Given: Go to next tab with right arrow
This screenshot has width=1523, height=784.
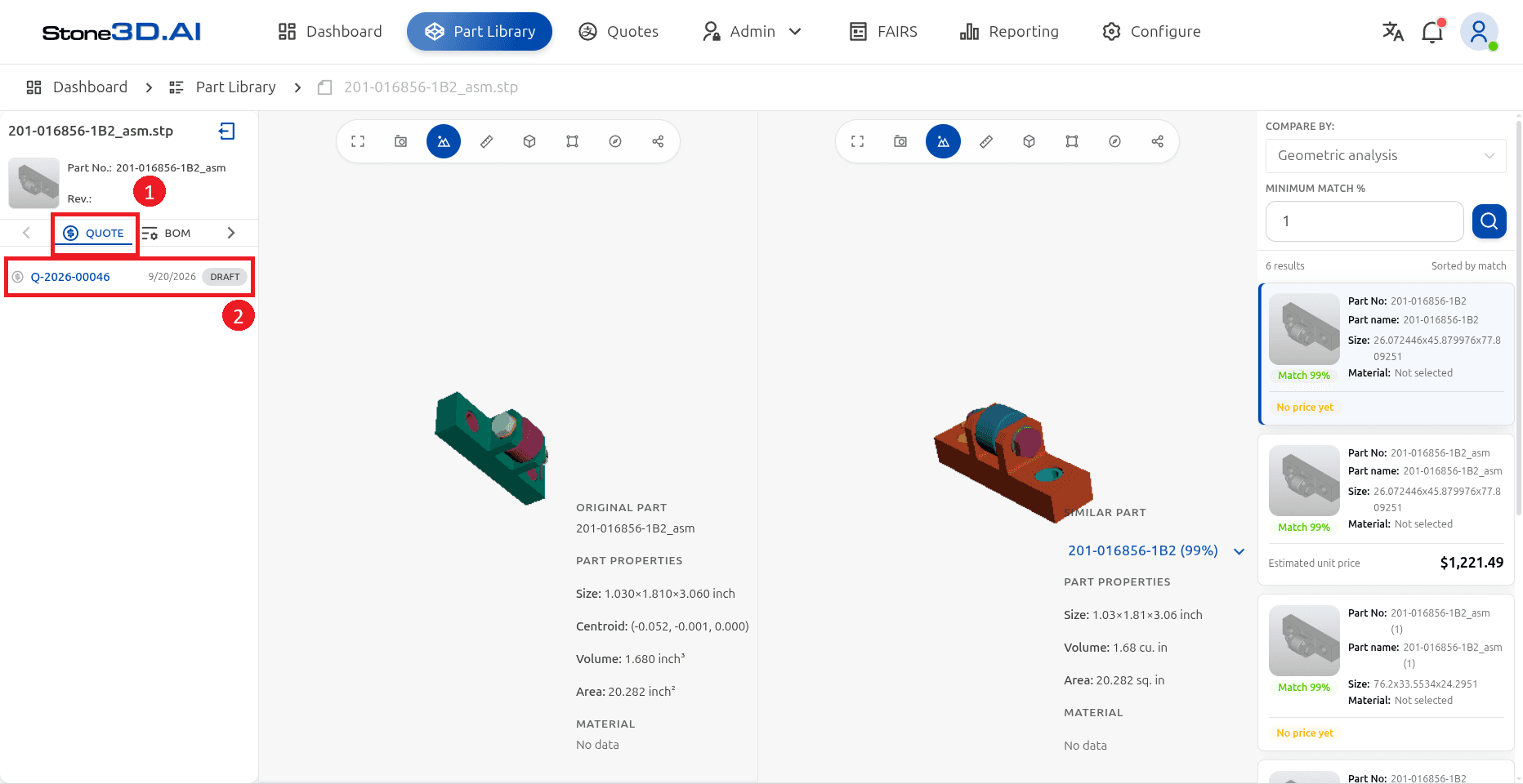Looking at the screenshot, I should (231, 233).
